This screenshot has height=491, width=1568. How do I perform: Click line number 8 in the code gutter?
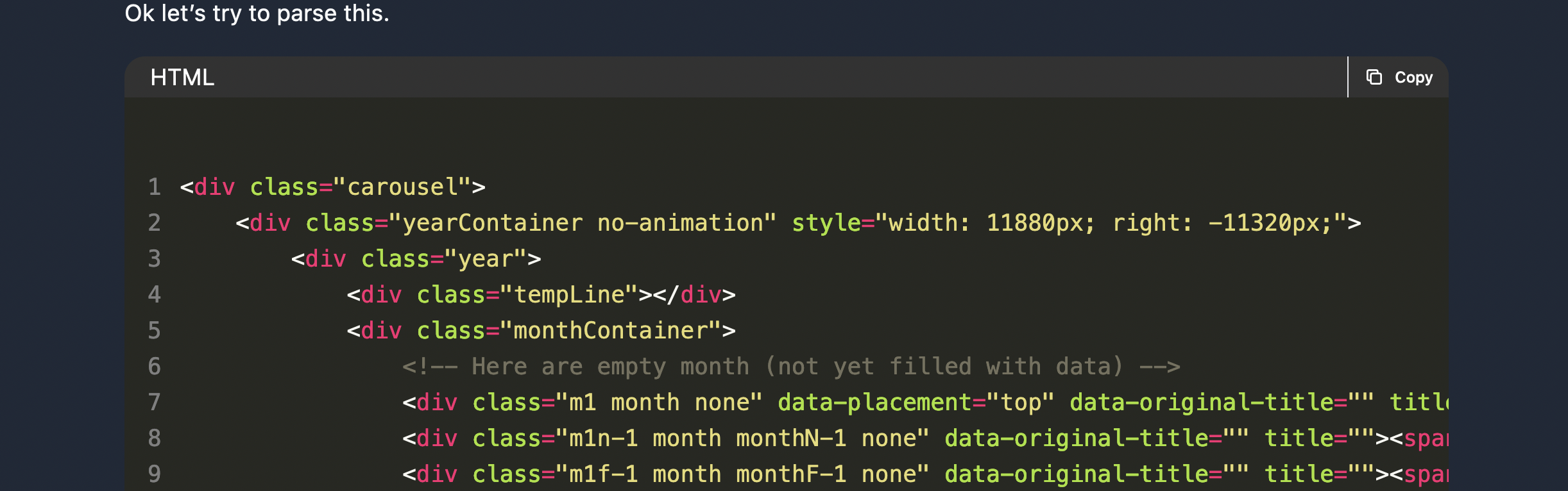(155, 438)
